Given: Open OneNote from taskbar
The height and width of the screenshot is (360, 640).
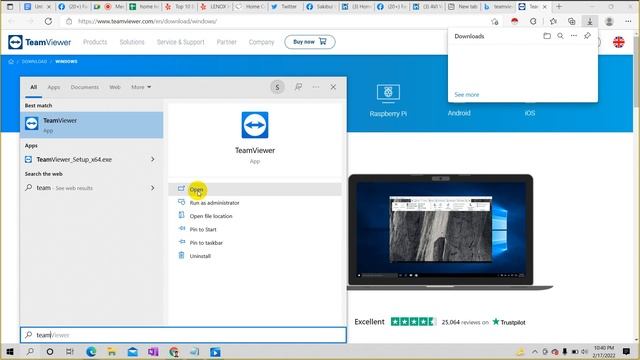Looking at the screenshot, I should [x=153, y=351].
